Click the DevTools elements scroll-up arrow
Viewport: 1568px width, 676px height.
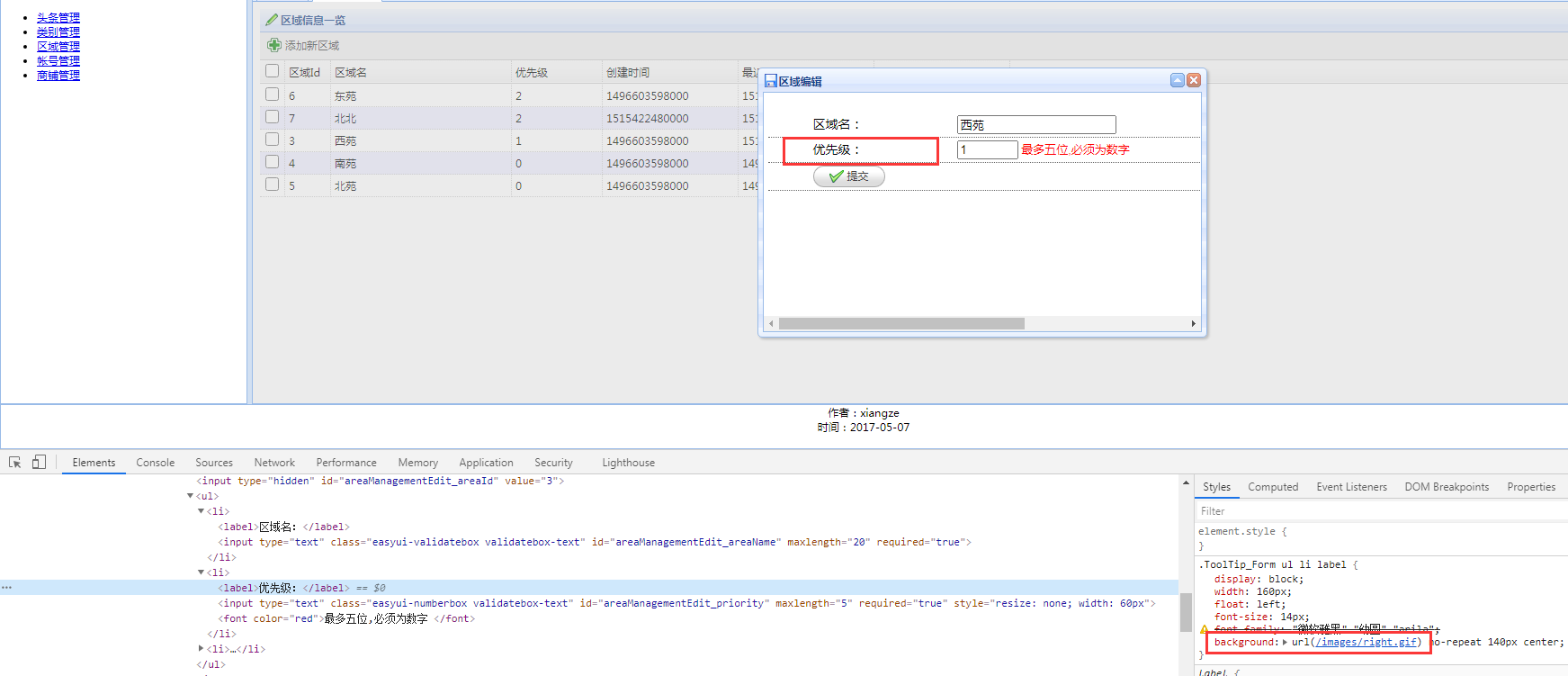pyautogui.click(x=1186, y=483)
